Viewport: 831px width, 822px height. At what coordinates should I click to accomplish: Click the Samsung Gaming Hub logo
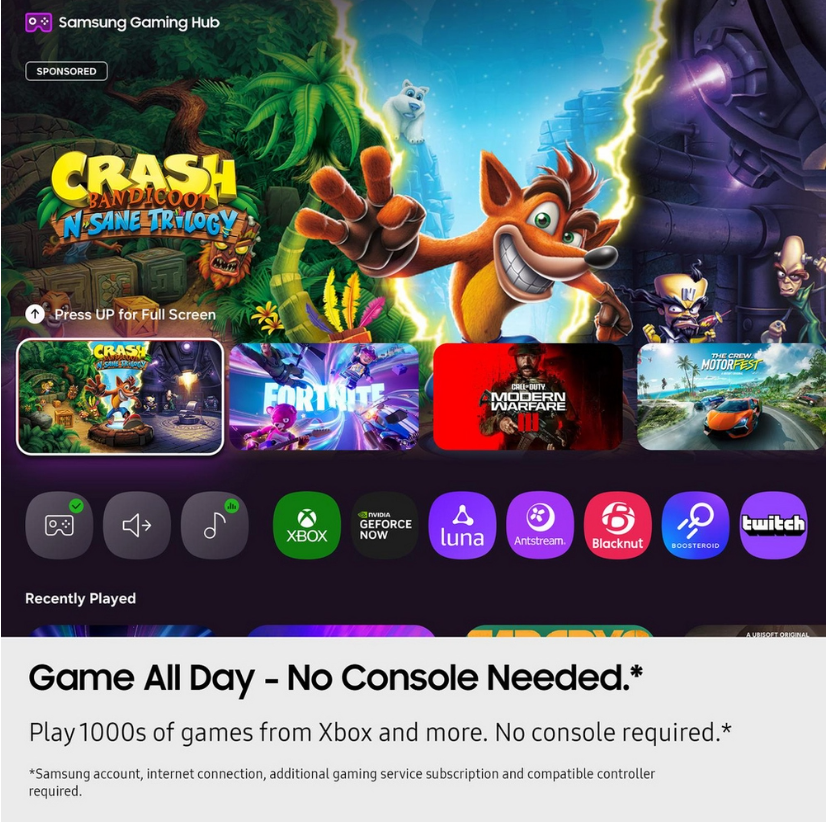click(x=39, y=22)
